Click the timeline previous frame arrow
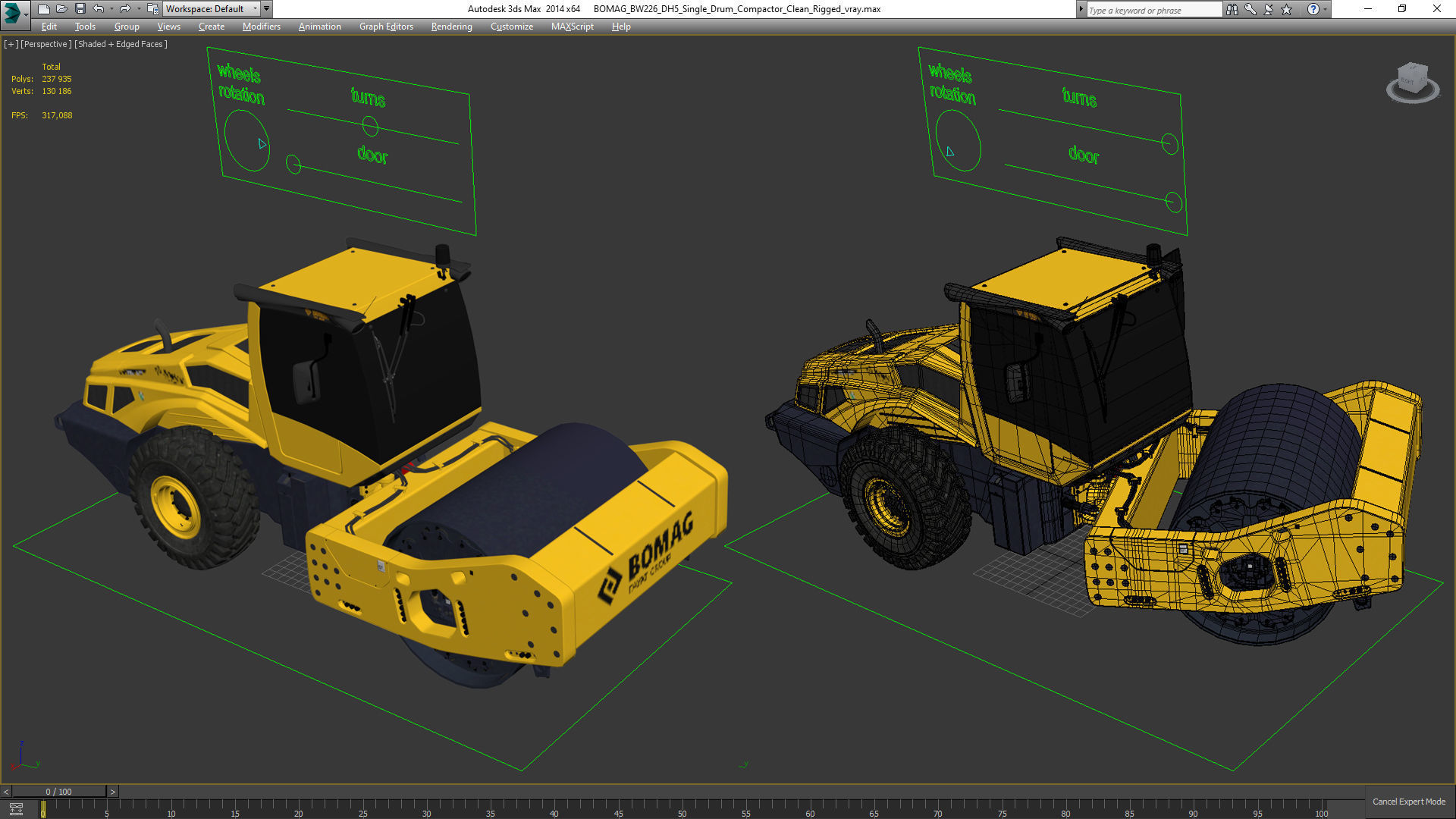Image resolution: width=1456 pixels, height=819 pixels. click(6, 792)
